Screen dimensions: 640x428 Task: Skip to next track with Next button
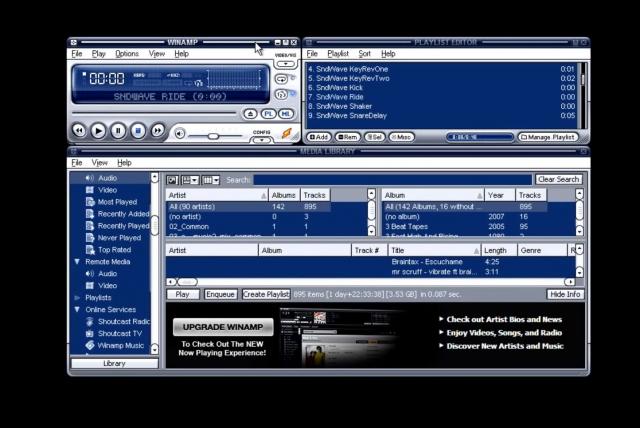point(158,131)
